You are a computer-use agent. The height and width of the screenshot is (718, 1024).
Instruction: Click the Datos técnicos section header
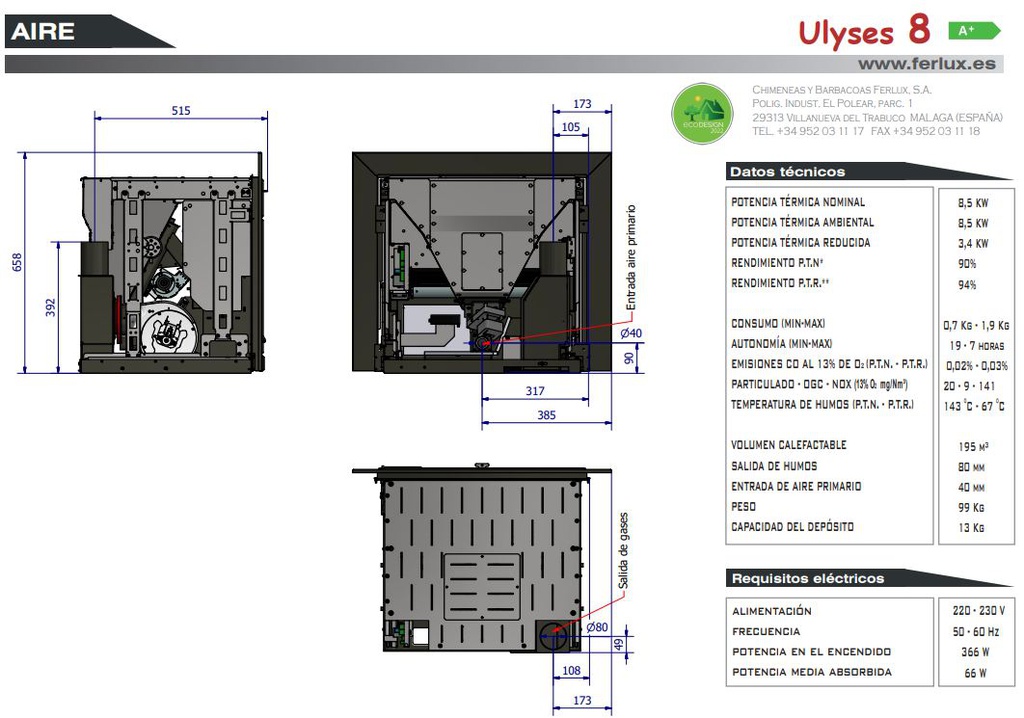(787, 172)
